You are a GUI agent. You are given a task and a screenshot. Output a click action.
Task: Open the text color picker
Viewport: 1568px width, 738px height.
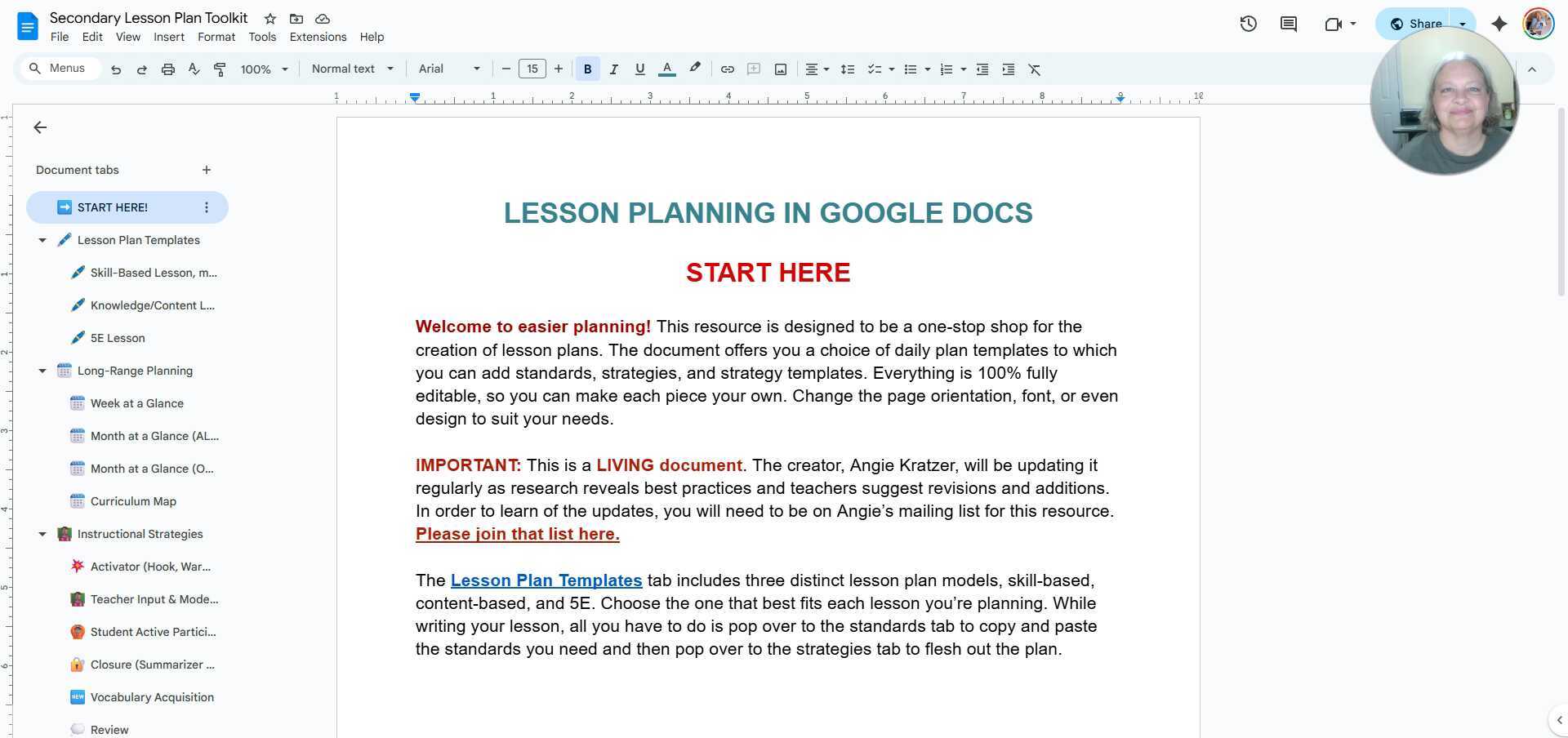(667, 69)
